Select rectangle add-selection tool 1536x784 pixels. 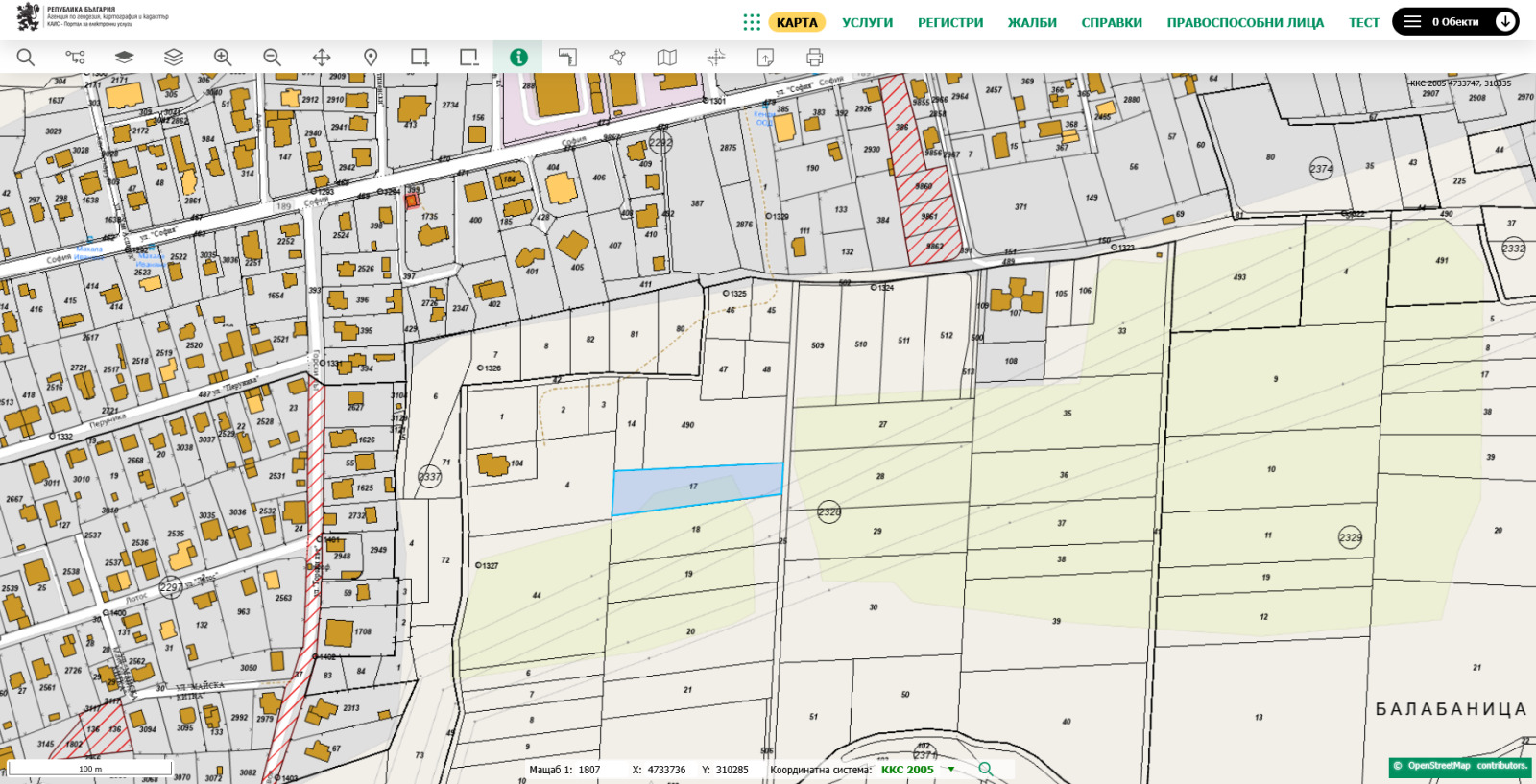click(420, 58)
